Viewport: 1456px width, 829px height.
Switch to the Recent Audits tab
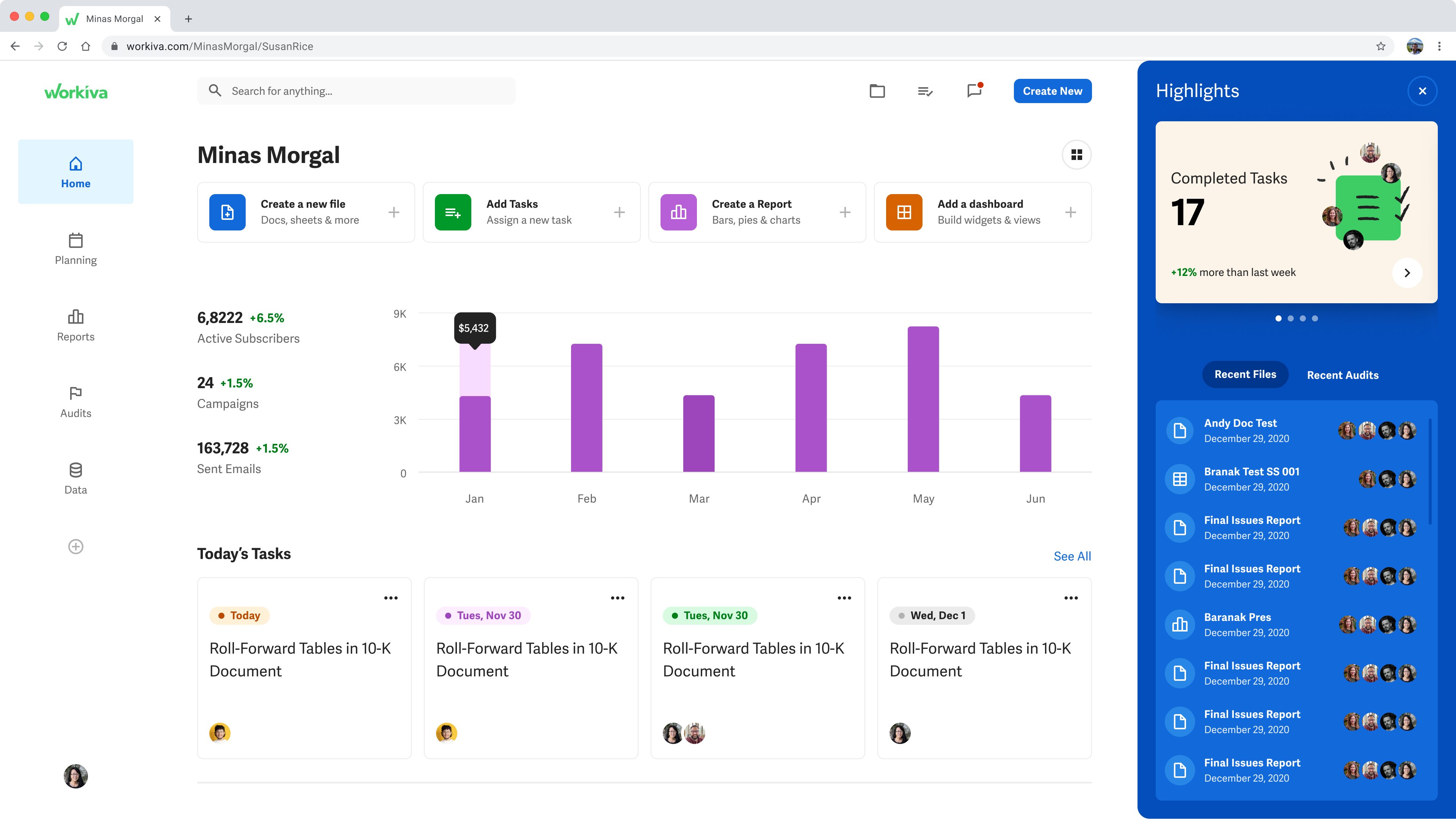(x=1342, y=375)
